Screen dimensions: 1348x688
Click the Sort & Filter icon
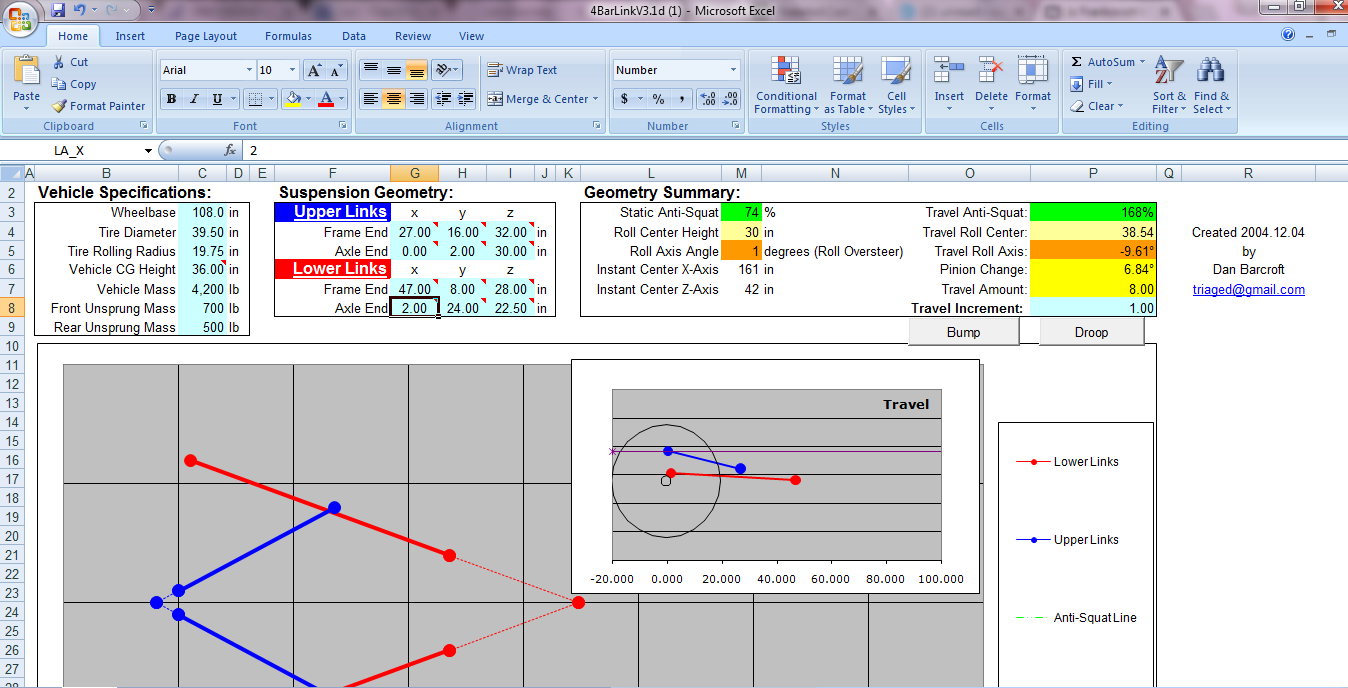click(1168, 86)
